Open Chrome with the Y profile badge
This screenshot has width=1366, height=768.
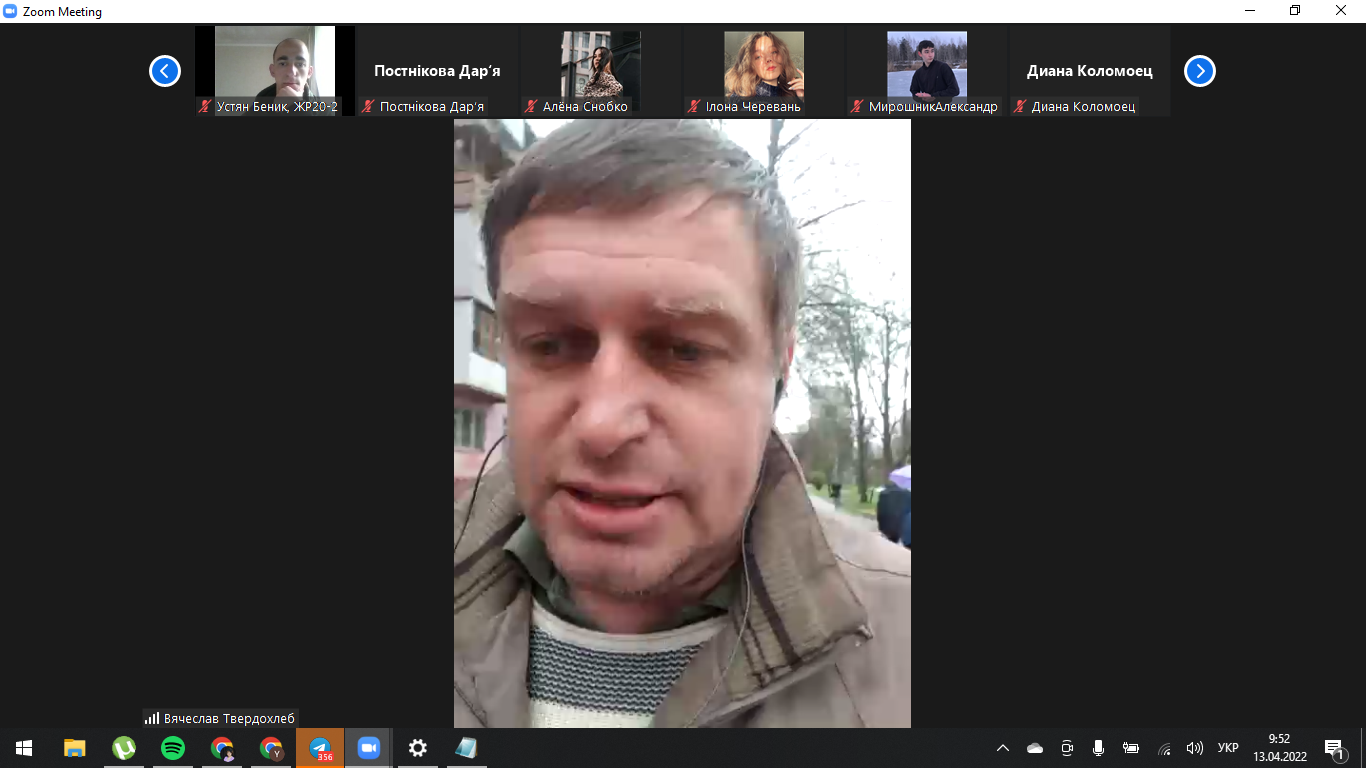[271, 748]
